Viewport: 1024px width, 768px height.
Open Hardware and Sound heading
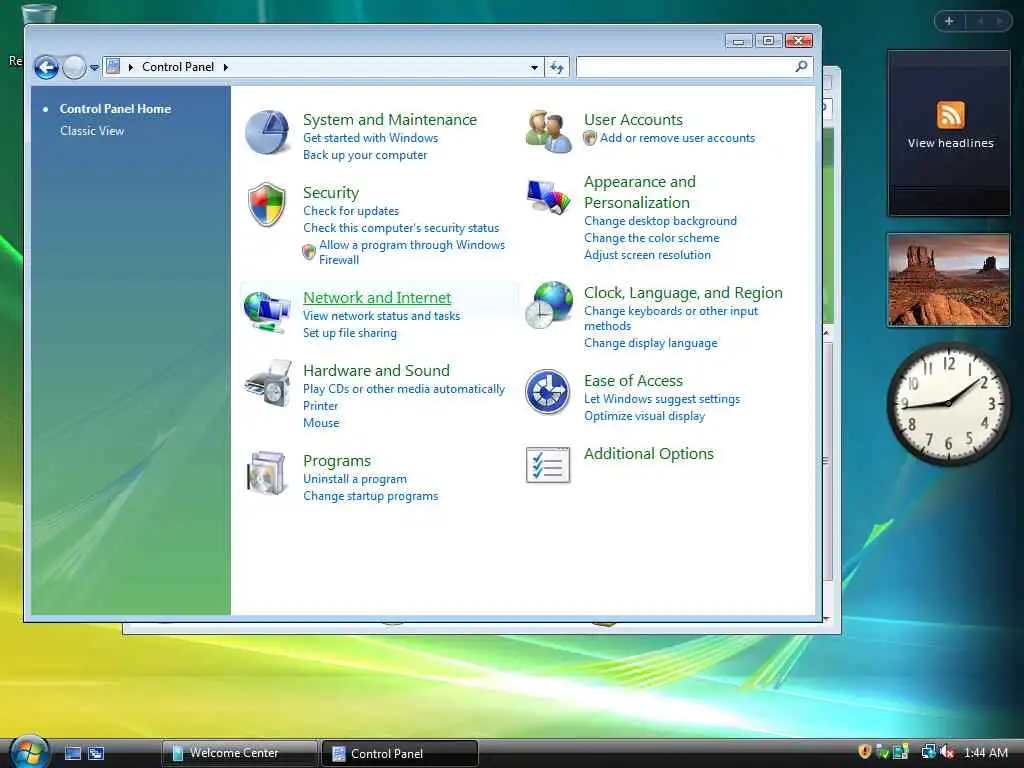376,370
